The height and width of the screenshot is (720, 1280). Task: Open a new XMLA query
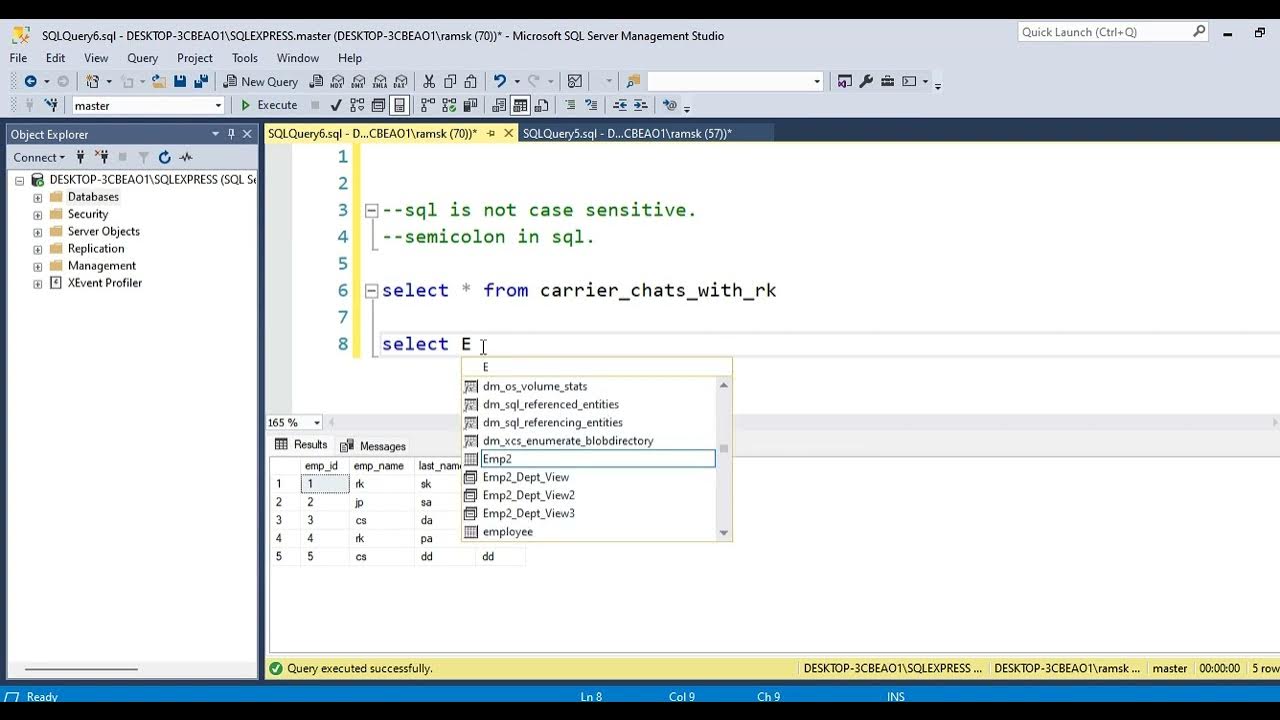pyautogui.click(x=380, y=81)
